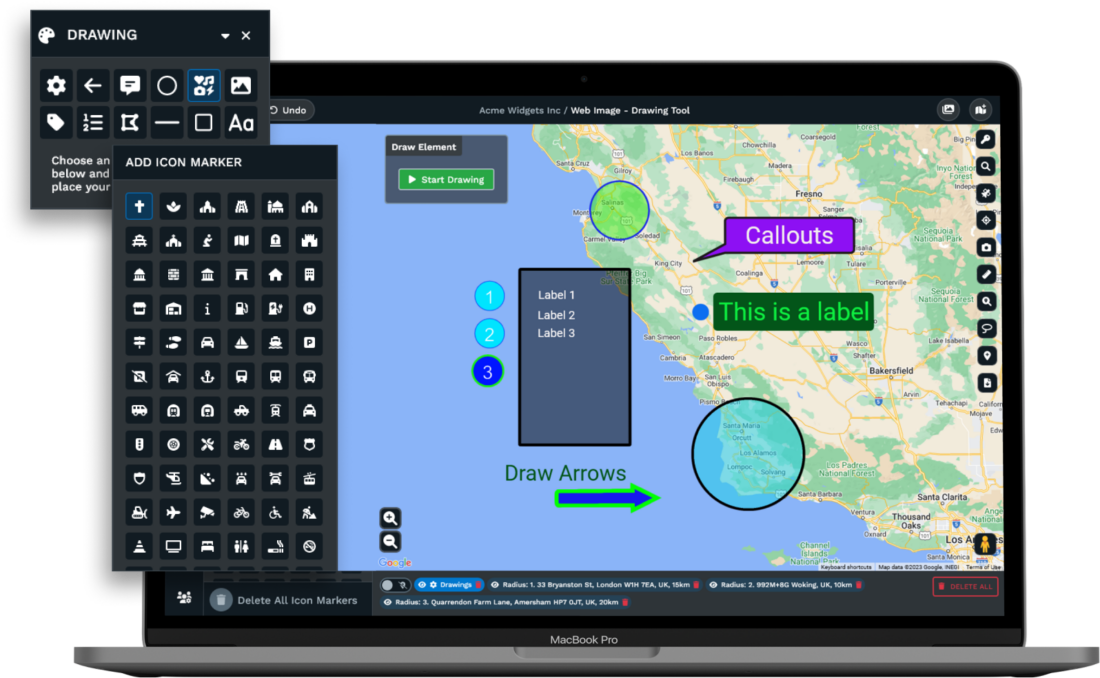Expand the Drawing panel dropdown caret
1100x678 pixels.
225,36
